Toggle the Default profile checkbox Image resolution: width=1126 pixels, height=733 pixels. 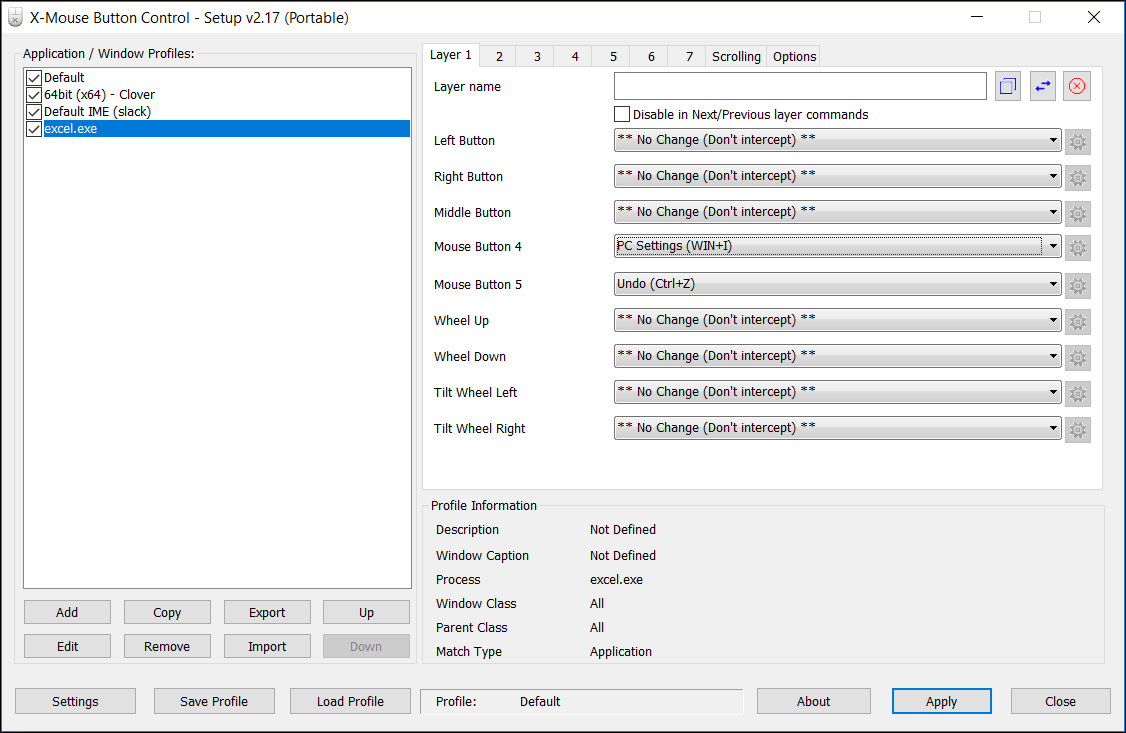[x=34, y=78]
